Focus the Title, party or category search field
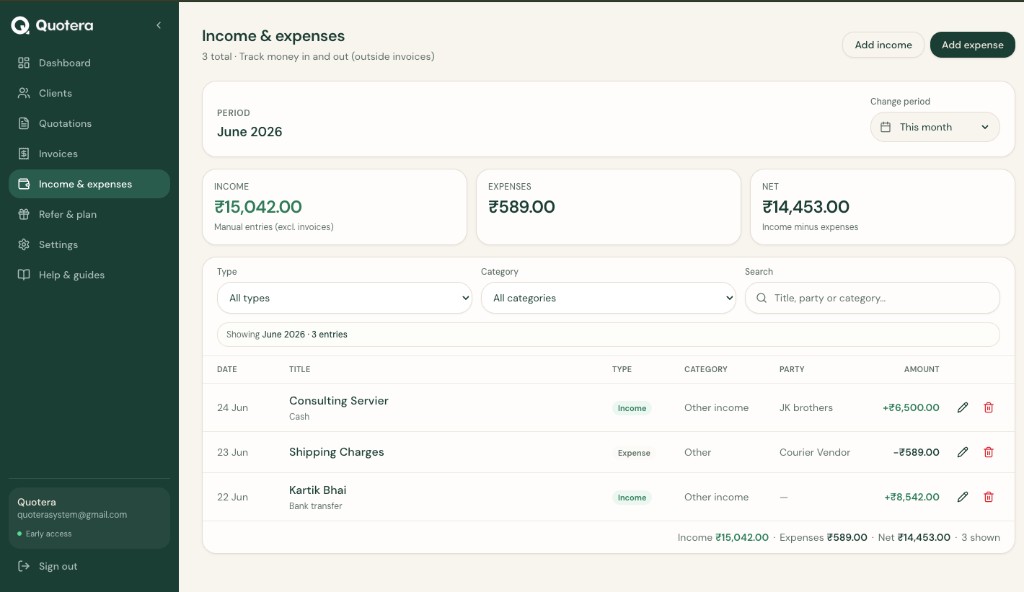 coord(872,298)
